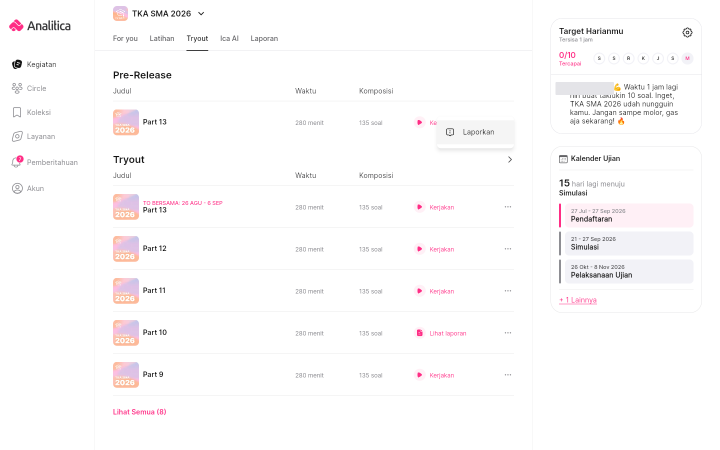The height and width of the screenshot is (450, 720).
Task: Open Koleksi bookmark section
Action: tap(31, 112)
